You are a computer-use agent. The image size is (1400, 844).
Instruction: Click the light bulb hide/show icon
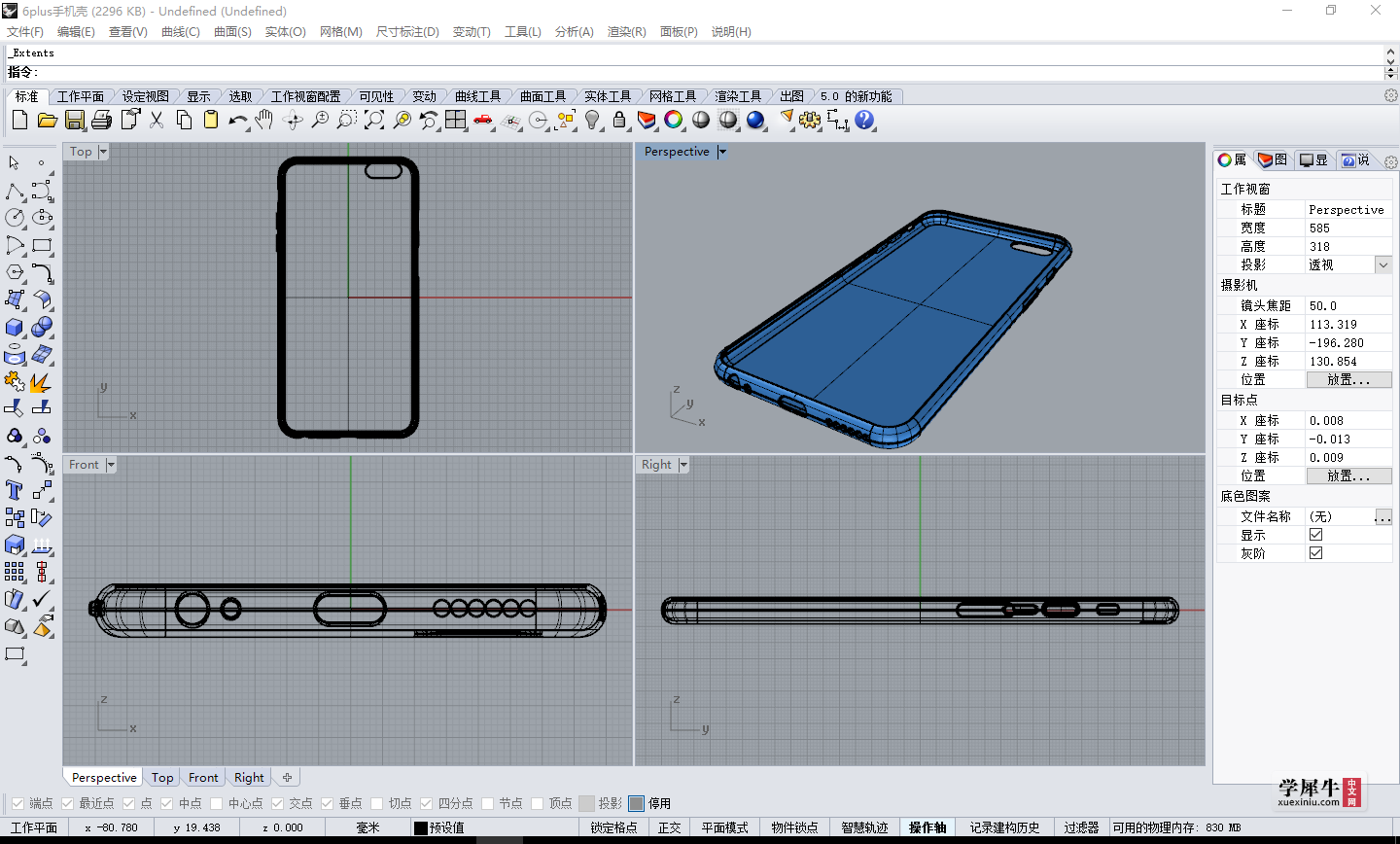click(x=592, y=120)
